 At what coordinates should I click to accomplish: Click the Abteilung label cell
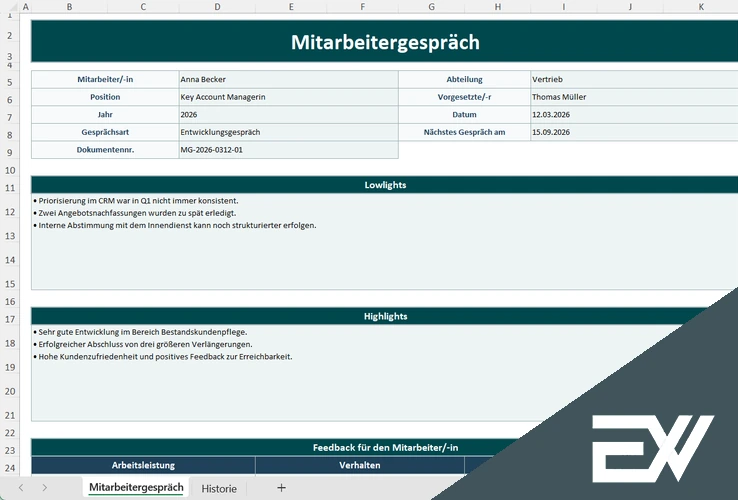464,79
